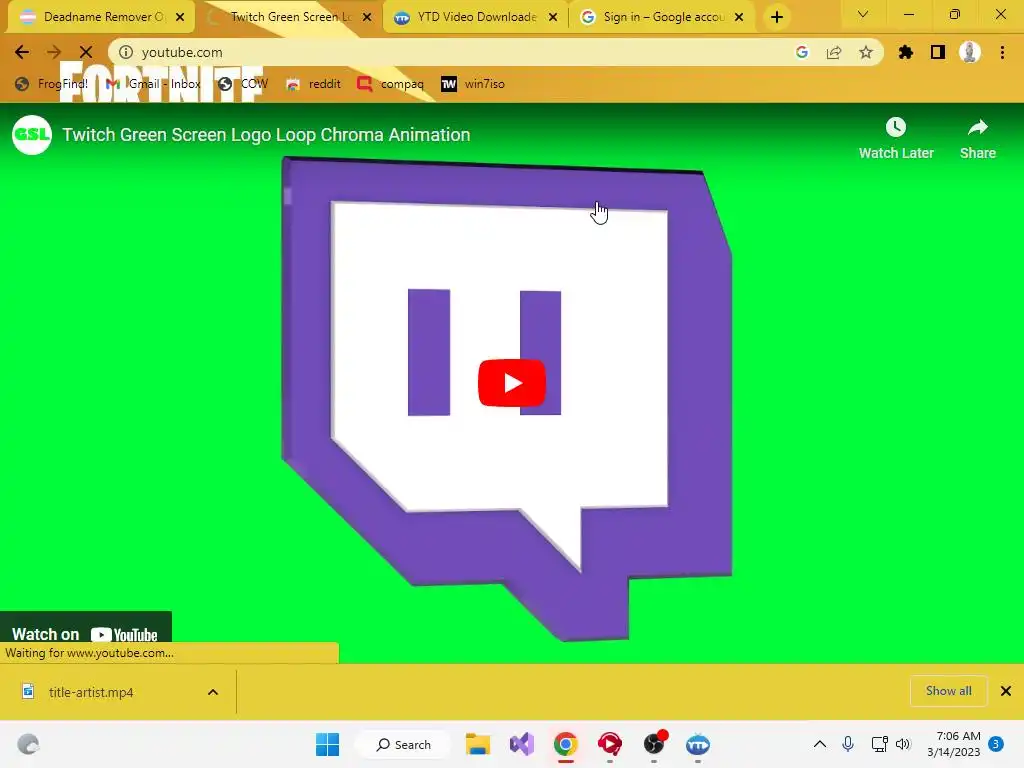The width and height of the screenshot is (1024, 768).
Task: Close the Sign in Google tab
Action: point(739,17)
